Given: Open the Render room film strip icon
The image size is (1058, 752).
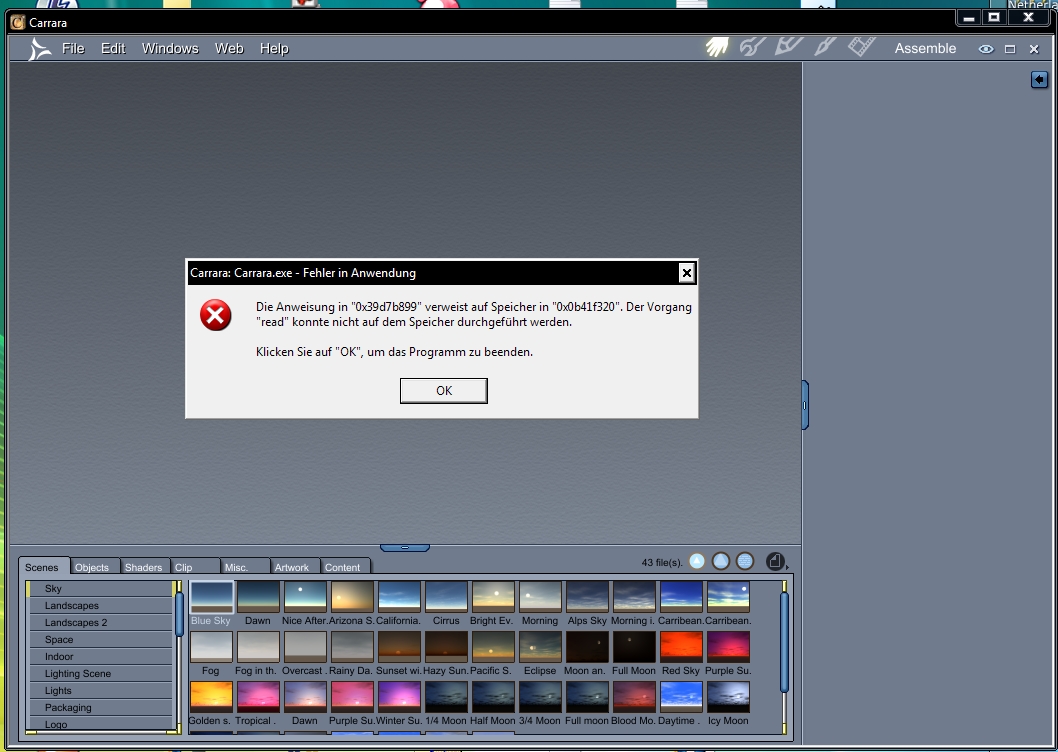Looking at the screenshot, I should tap(862, 47).
